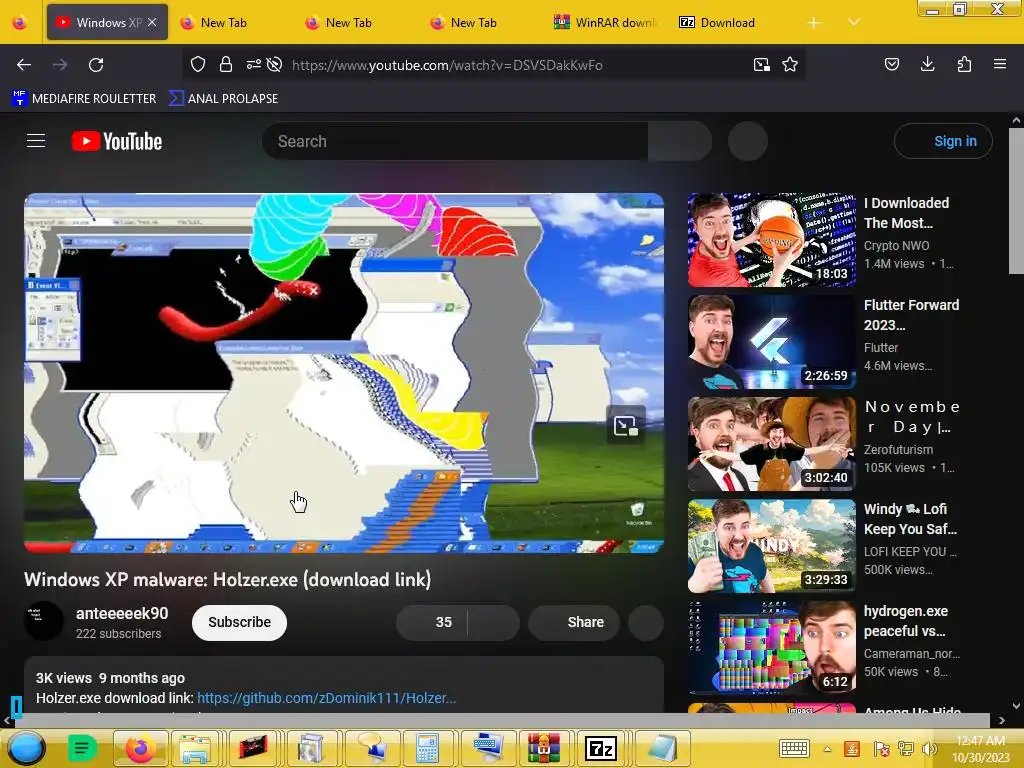Viewport: 1024px width, 768px height.
Task: Open the Pocket save icon
Action: click(x=891, y=64)
